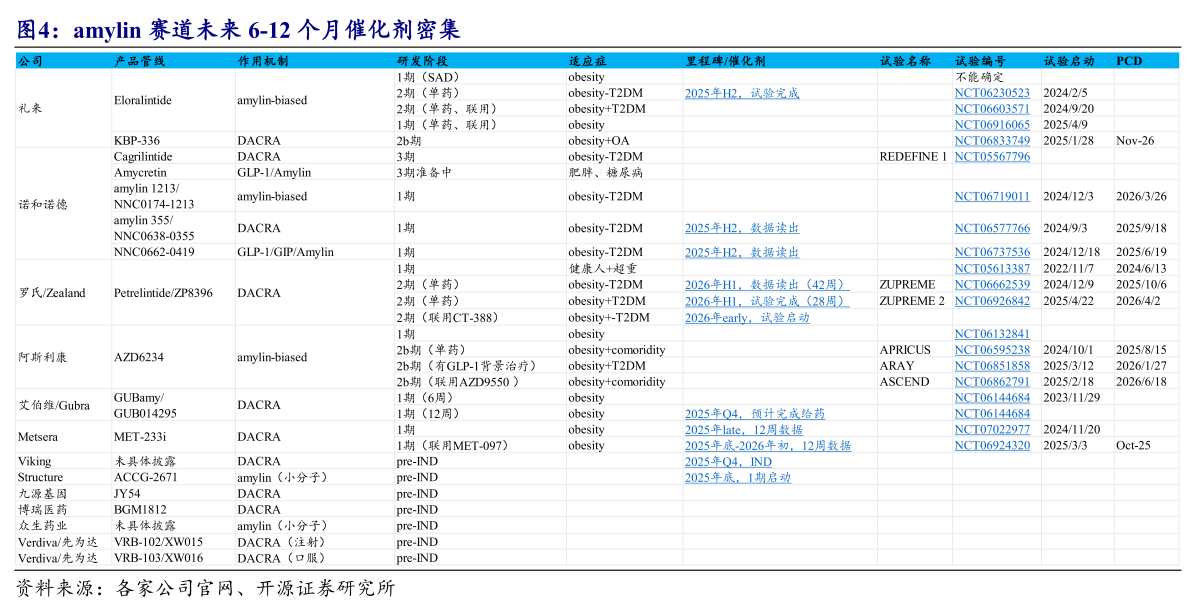Image resolution: width=1196 pixels, height=613 pixels.
Task: Click the PCD column header
Action: 1129,61
